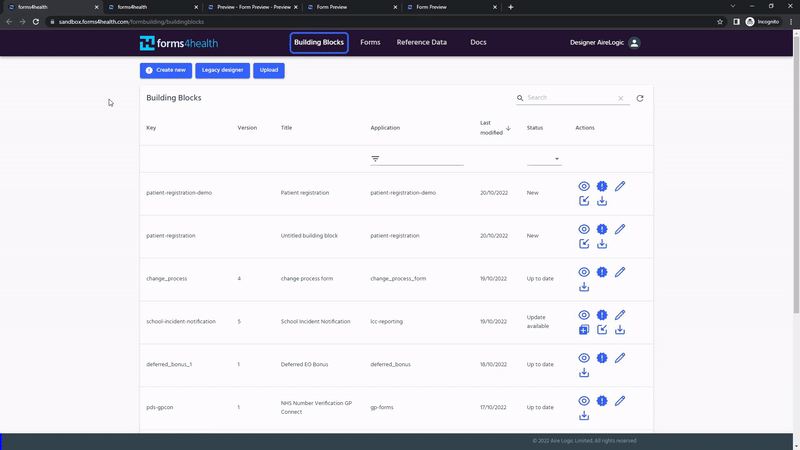
Task: Click the arrow-in-box icon in patient-registration row
Action: tap(584, 244)
